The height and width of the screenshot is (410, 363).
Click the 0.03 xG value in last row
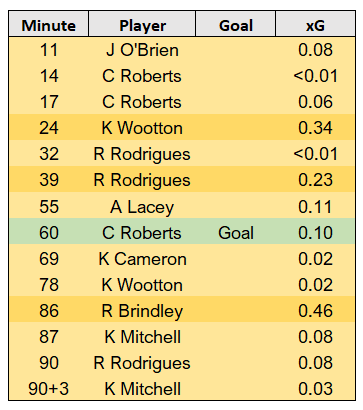[x=315, y=389]
